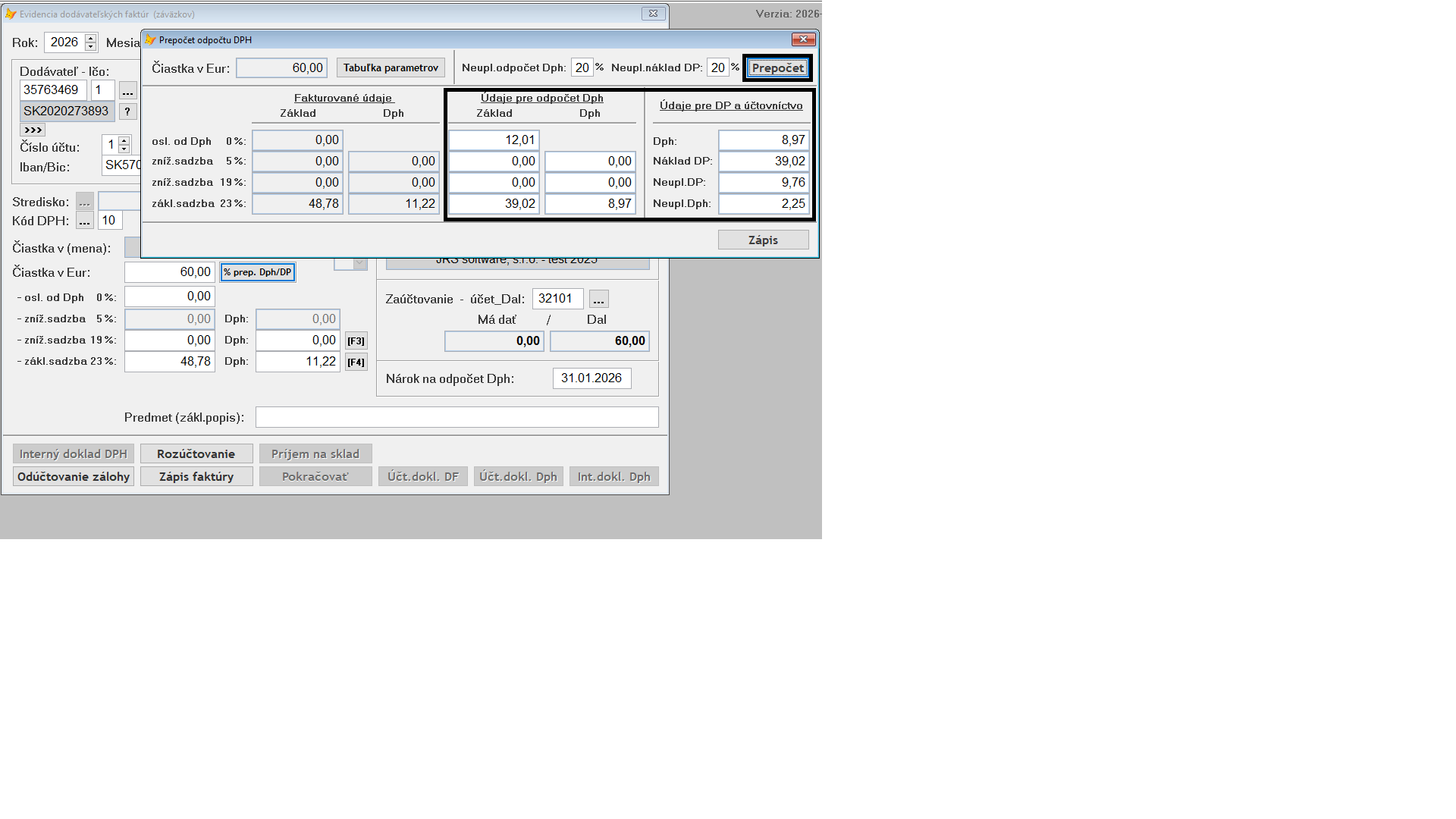Expand the >>> supplier details button

tap(33, 130)
